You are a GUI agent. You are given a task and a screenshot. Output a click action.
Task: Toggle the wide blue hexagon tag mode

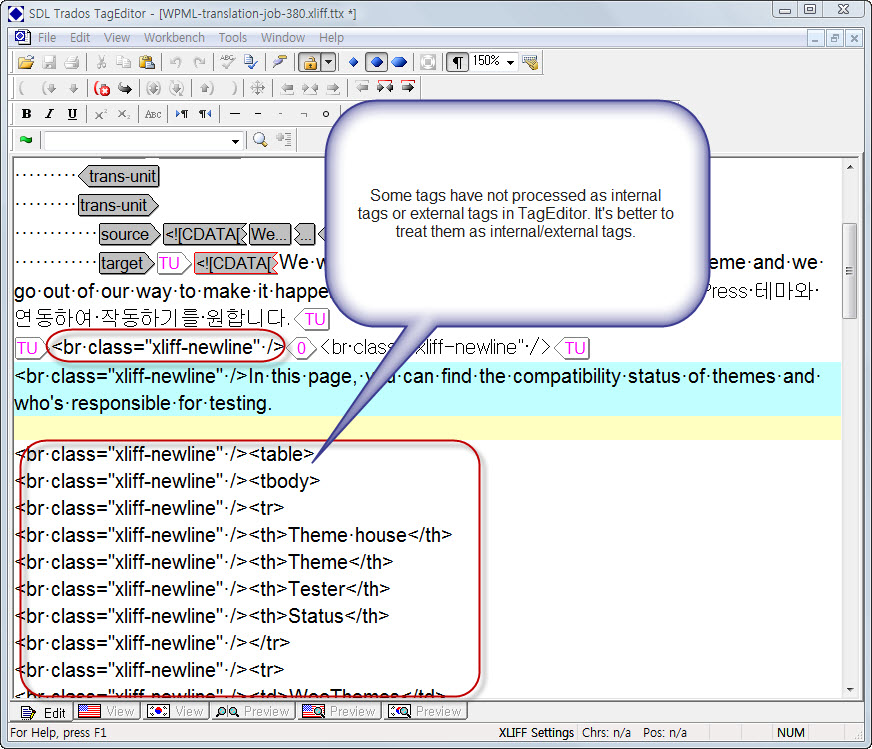(399, 62)
